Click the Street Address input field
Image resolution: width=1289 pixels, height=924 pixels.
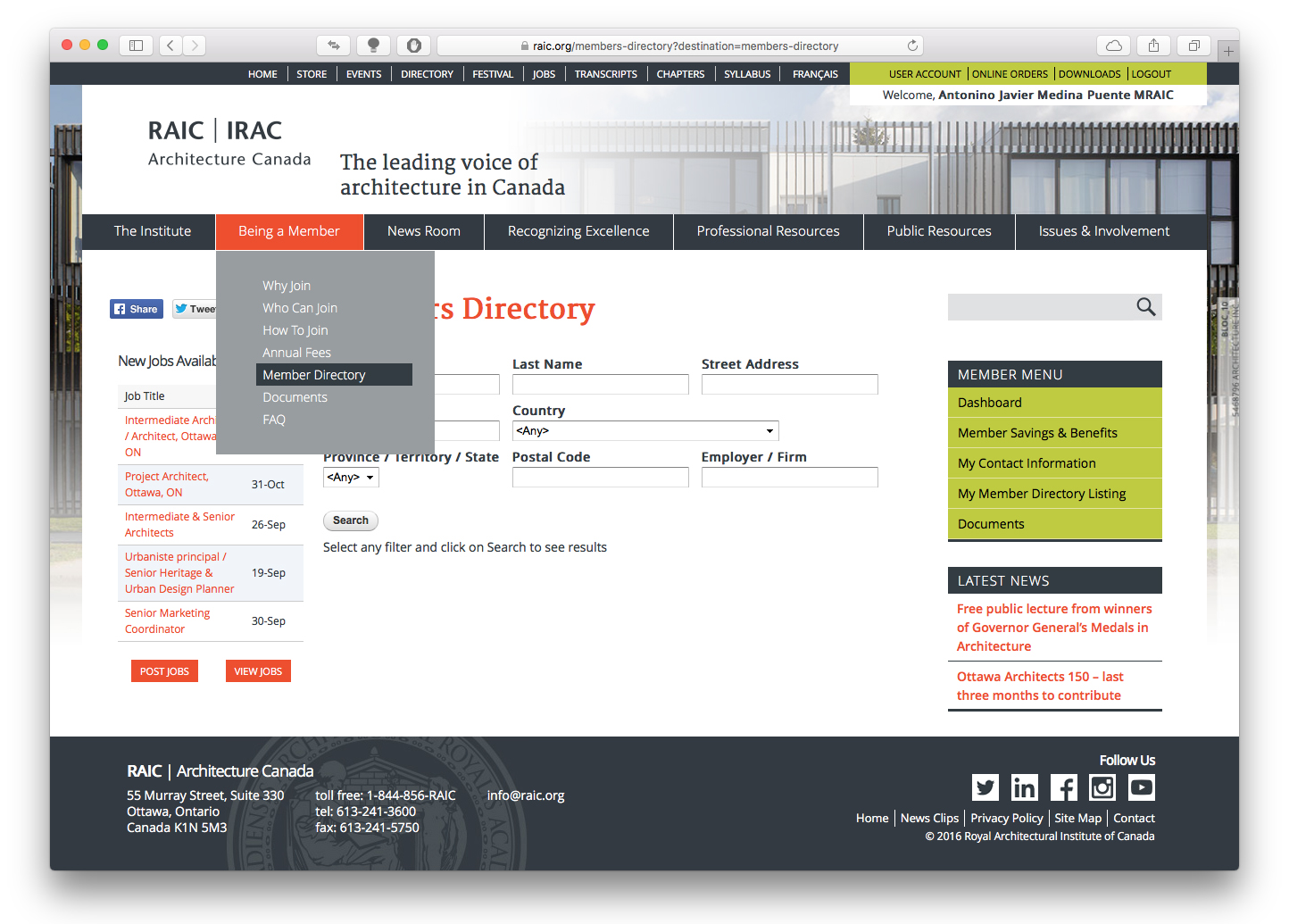coord(790,385)
